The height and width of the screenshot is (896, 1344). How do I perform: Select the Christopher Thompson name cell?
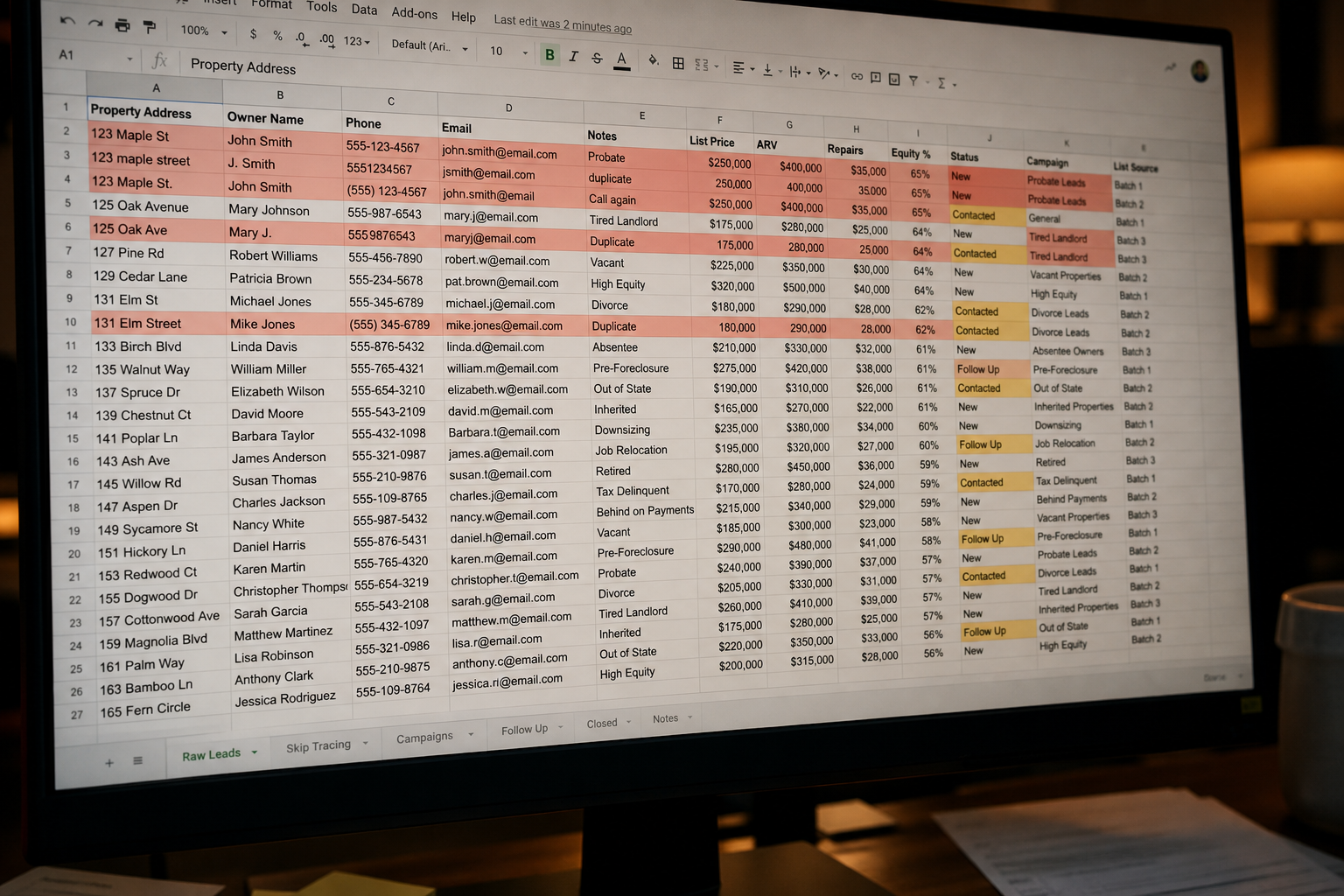[291, 589]
